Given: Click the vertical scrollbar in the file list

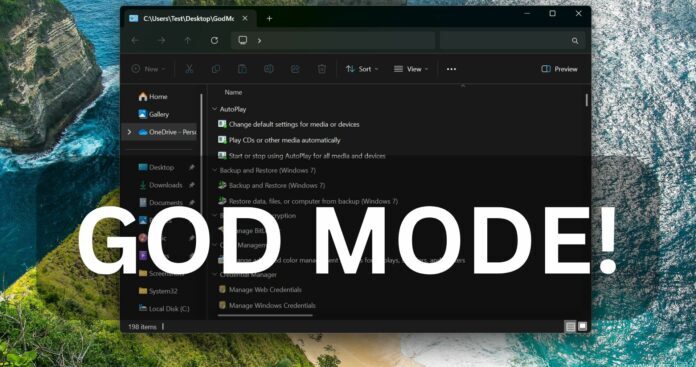Looking at the screenshot, I should (x=586, y=100).
